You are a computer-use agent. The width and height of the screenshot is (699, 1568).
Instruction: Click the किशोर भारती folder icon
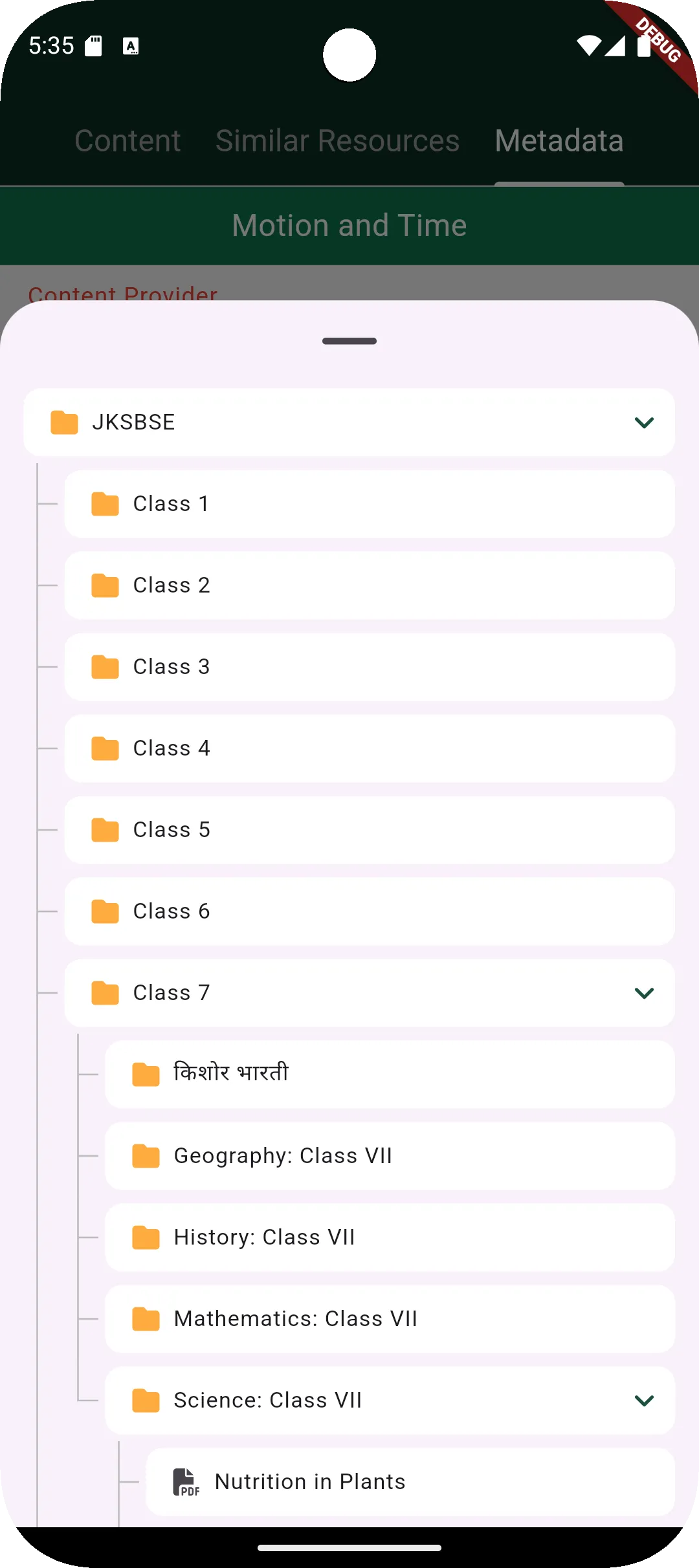pyautogui.click(x=146, y=1074)
